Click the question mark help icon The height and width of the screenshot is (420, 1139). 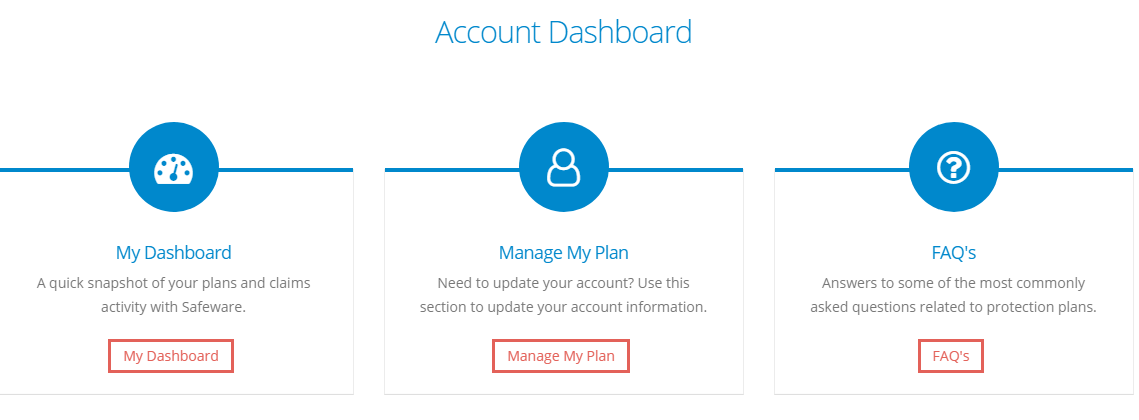[x=954, y=168]
